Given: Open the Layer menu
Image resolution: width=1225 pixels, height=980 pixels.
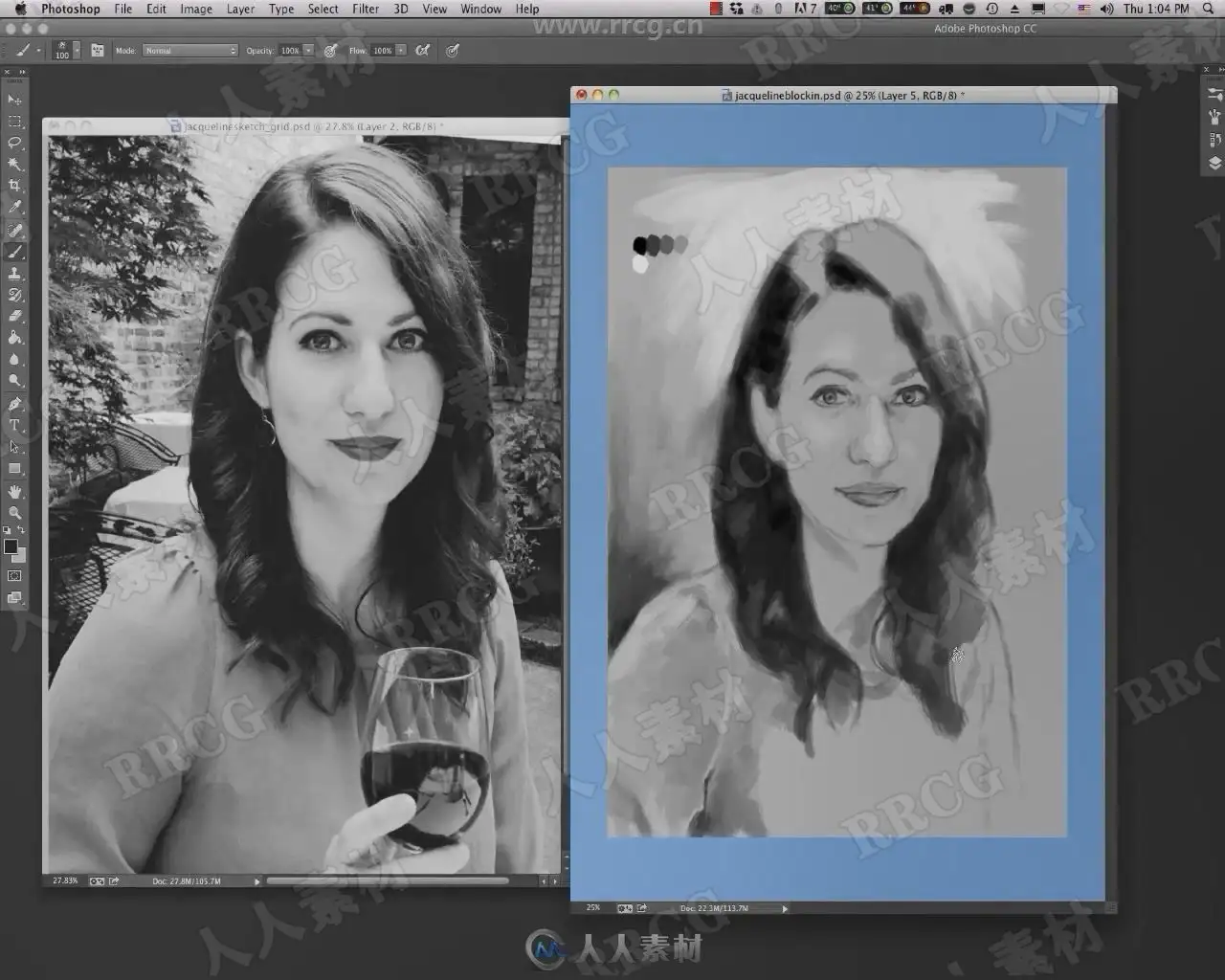Looking at the screenshot, I should (x=240, y=9).
